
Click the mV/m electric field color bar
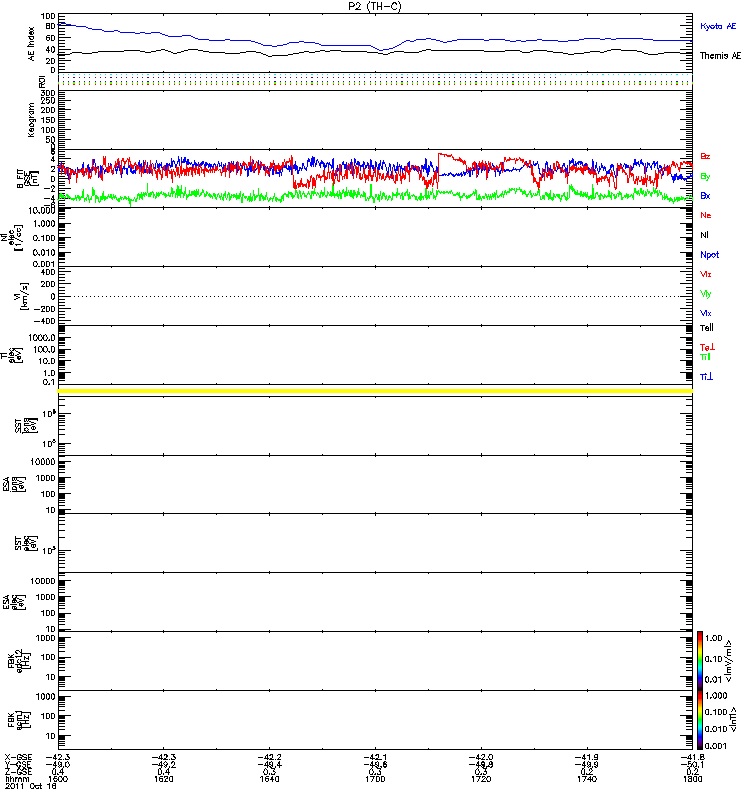click(700, 660)
